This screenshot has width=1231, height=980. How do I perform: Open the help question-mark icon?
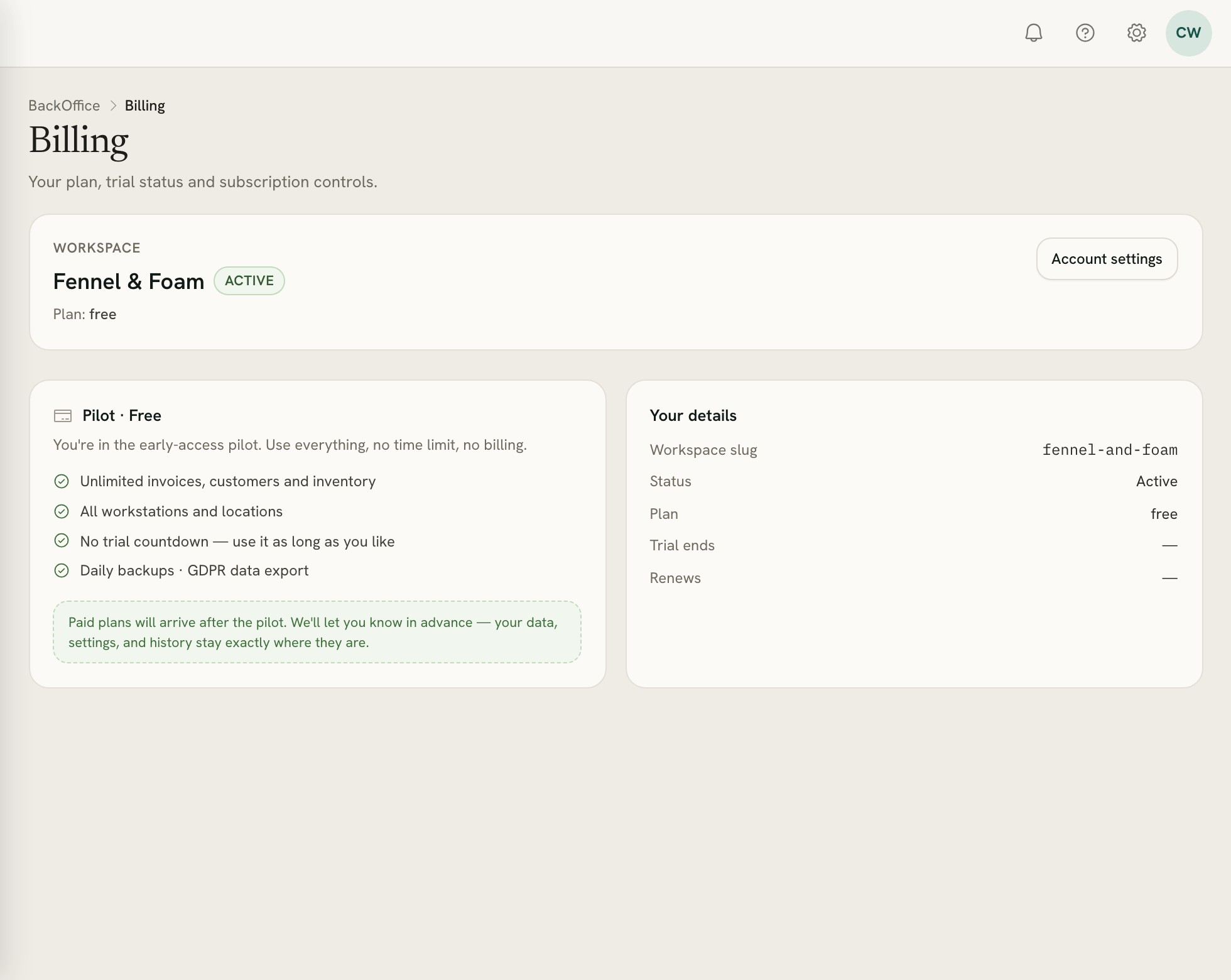pyautogui.click(x=1085, y=33)
